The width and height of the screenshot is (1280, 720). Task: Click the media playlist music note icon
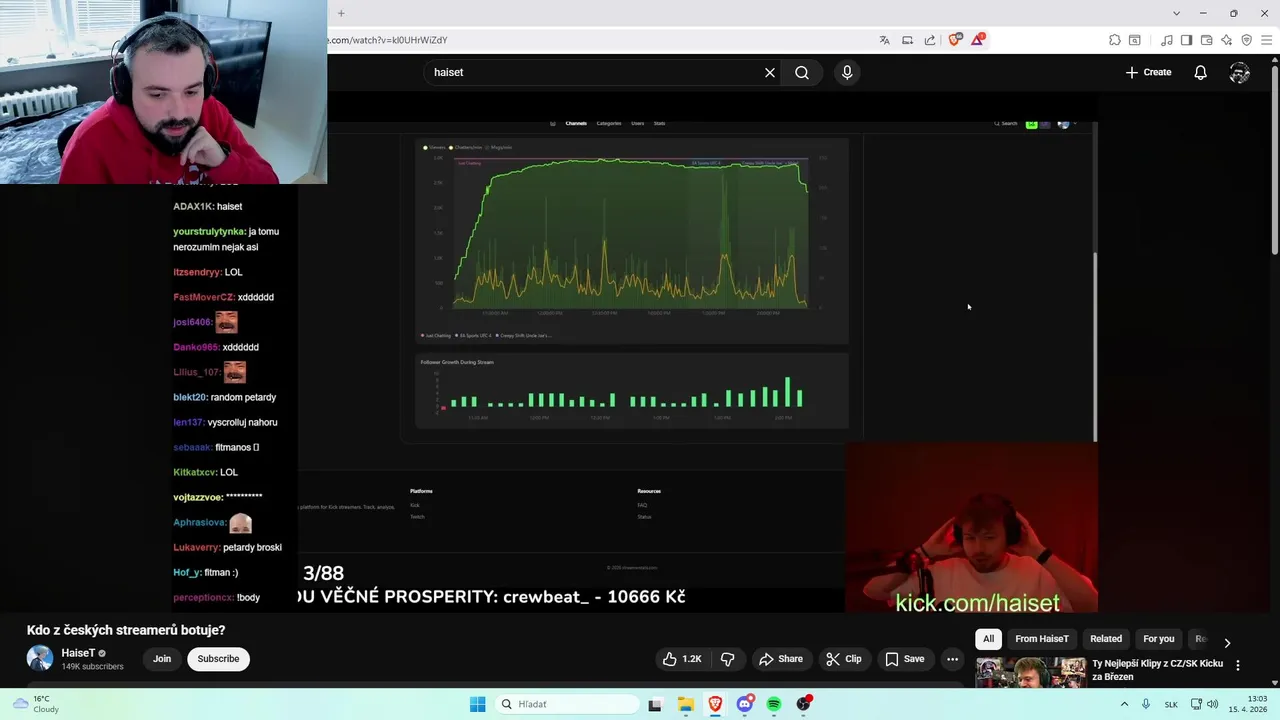click(1166, 40)
